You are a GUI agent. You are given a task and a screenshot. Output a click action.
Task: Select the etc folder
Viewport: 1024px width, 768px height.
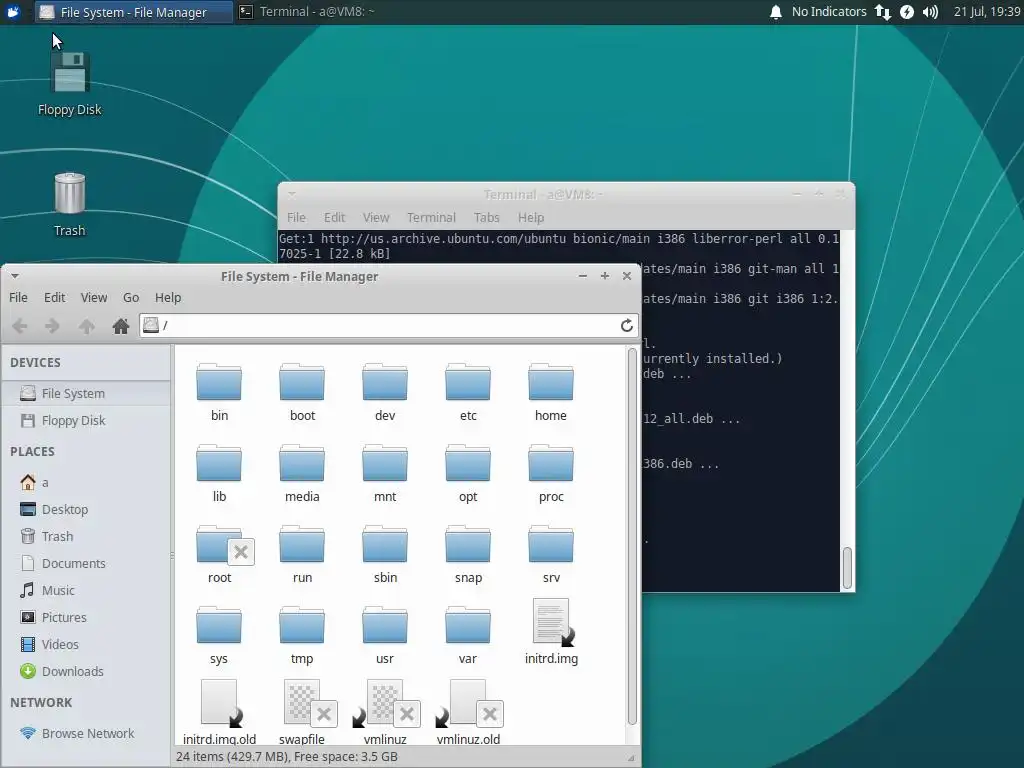[x=468, y=392]
